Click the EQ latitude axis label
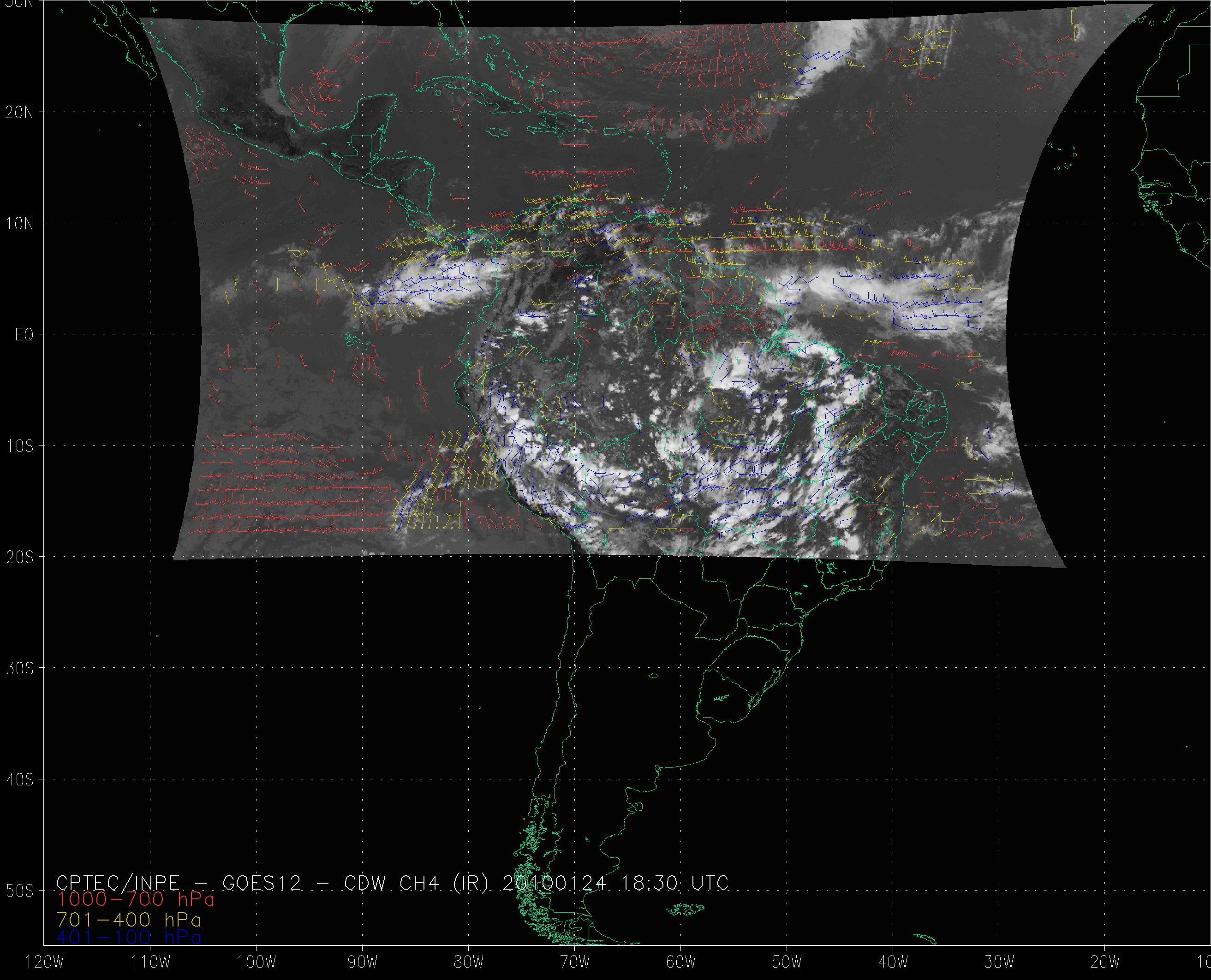Viewport: 1211px width, 980px height. point(24,335)
